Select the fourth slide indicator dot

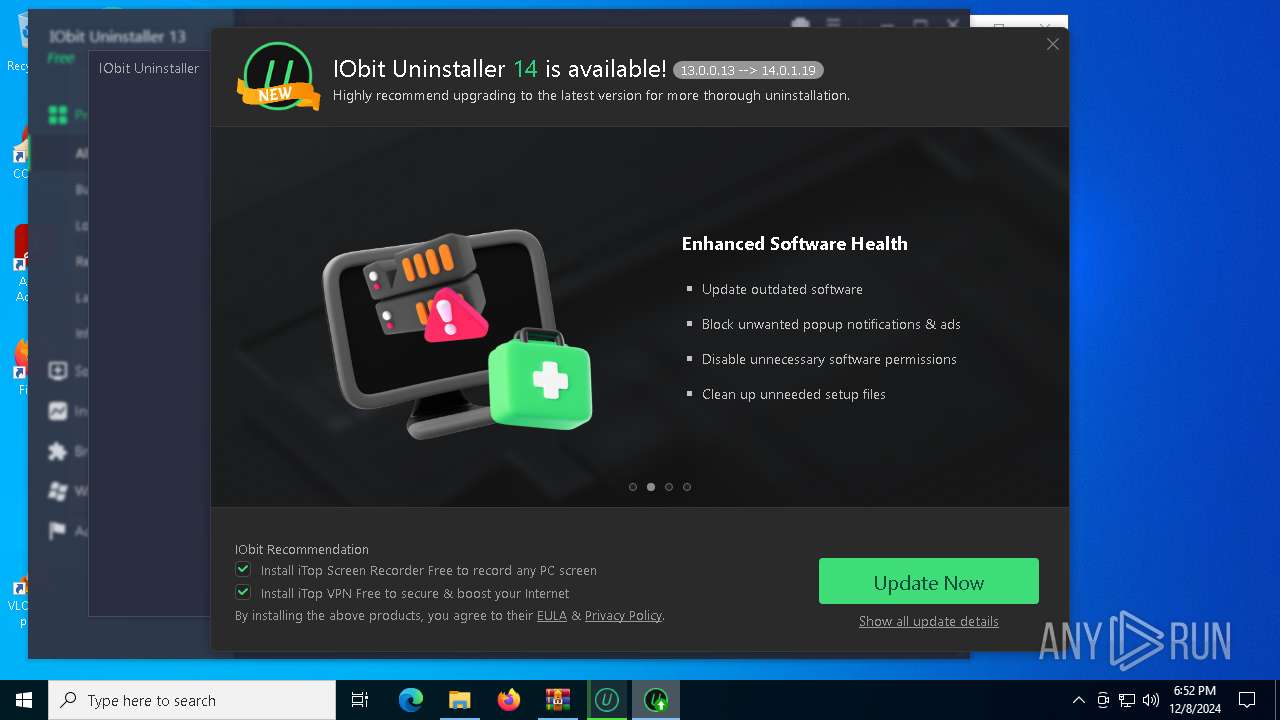[687, 487]
